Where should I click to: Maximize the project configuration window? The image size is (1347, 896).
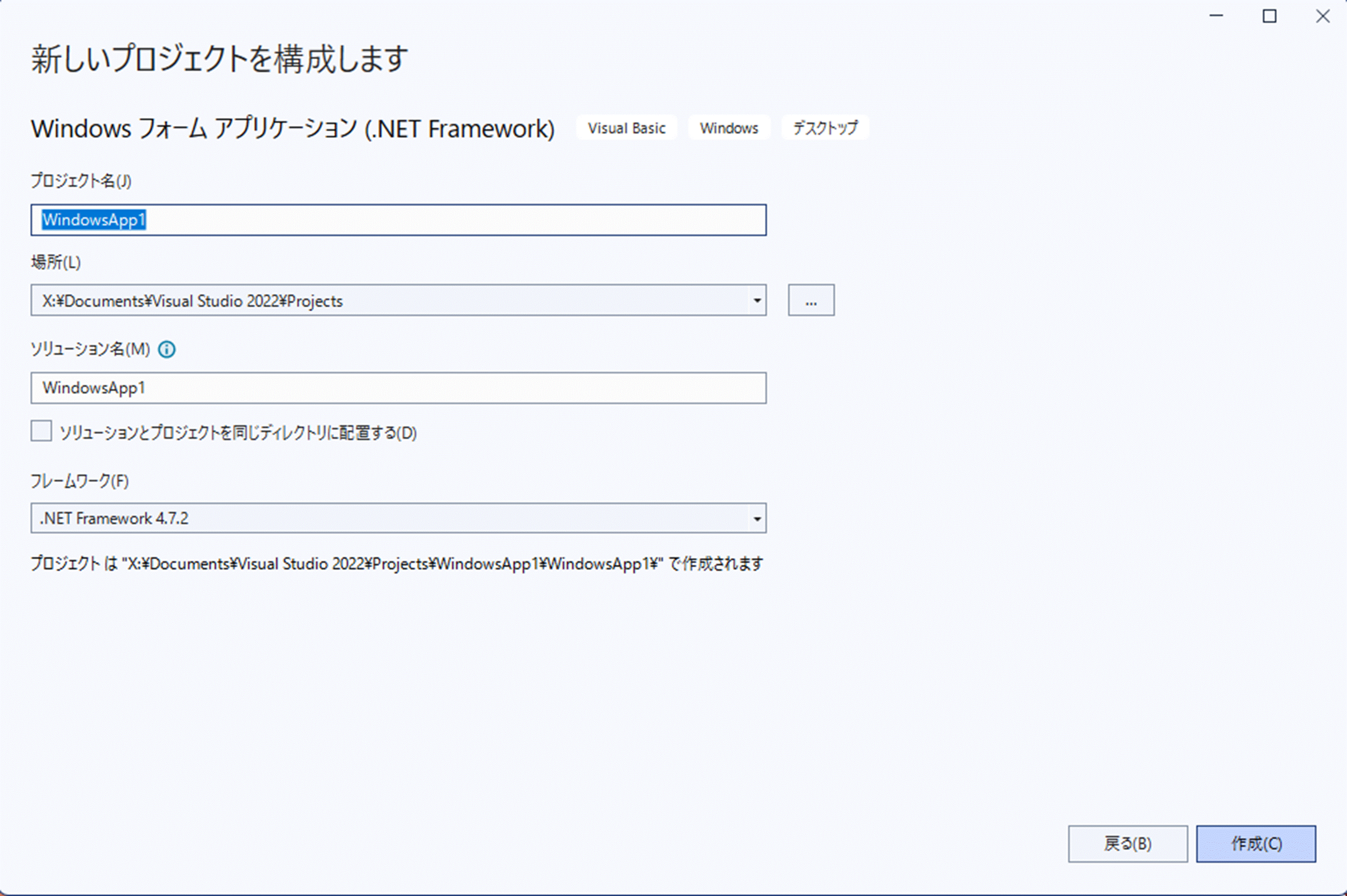tap(1269, 16)
